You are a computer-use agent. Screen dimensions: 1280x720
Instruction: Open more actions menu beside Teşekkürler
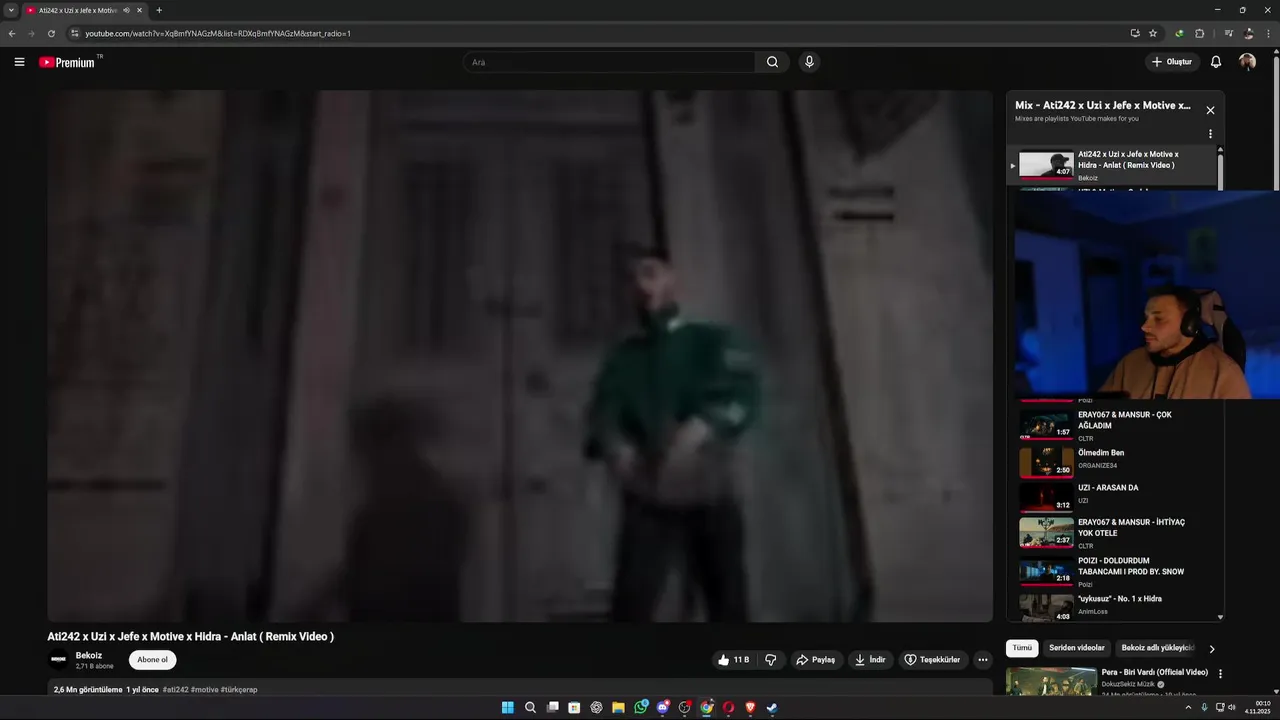[x=983, y=660]
